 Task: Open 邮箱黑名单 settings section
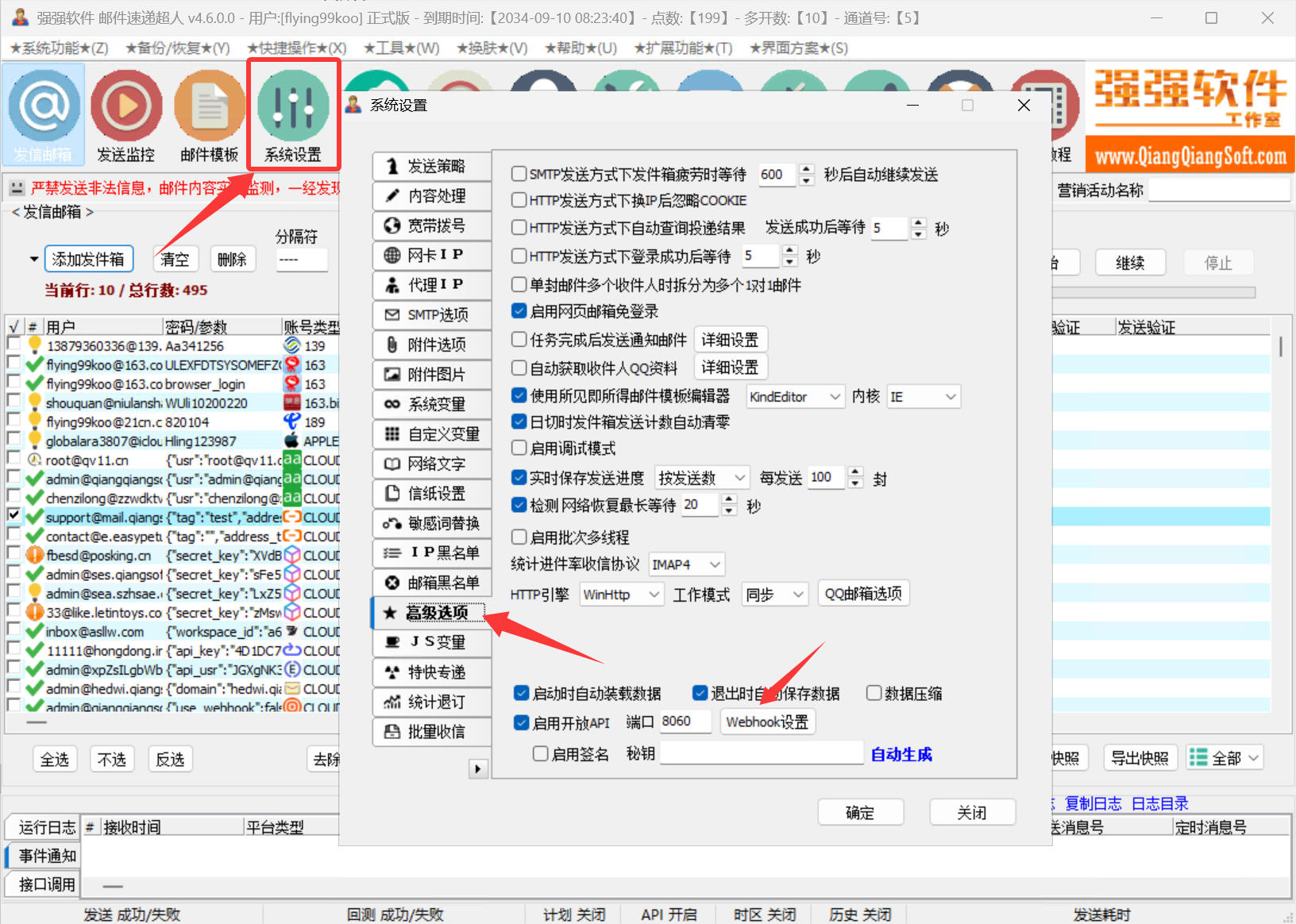(432, 583)
